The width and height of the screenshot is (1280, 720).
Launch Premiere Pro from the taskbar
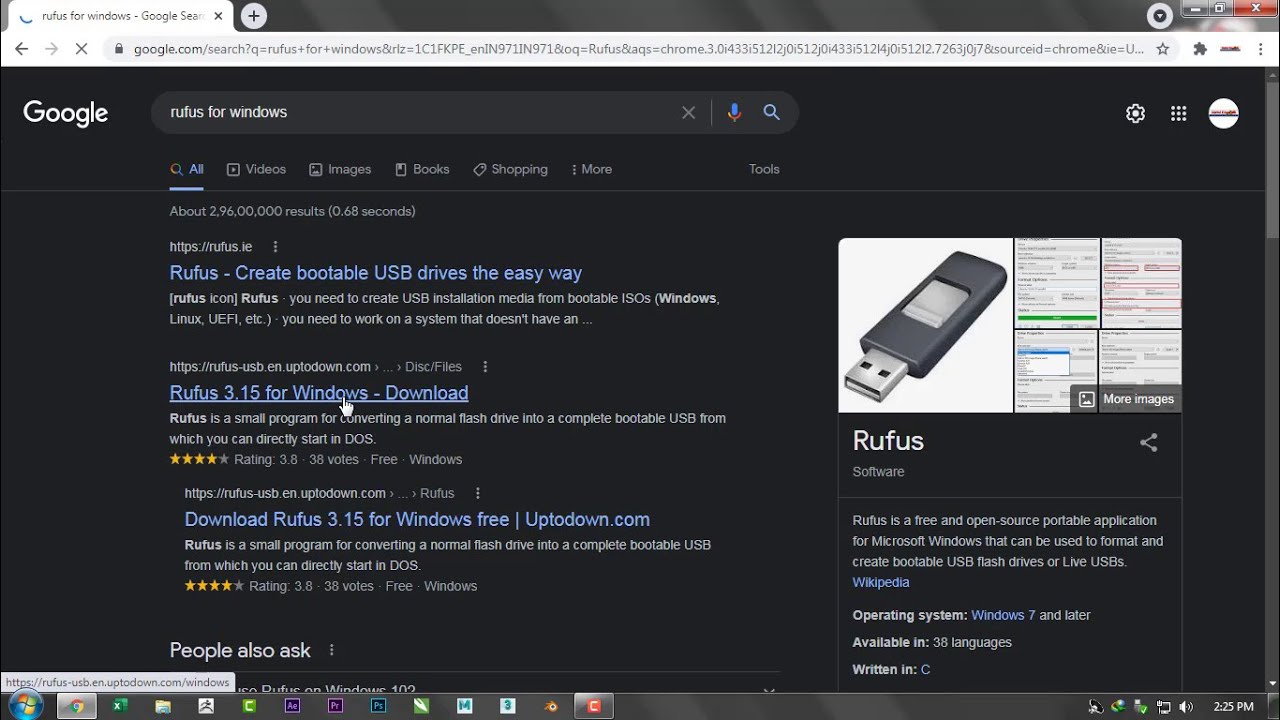click(335, 706)
